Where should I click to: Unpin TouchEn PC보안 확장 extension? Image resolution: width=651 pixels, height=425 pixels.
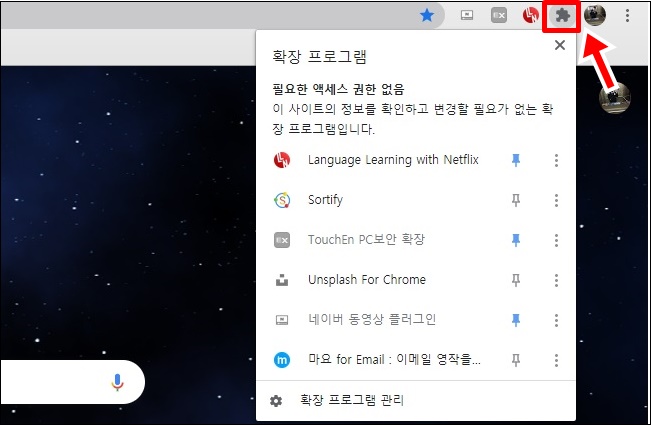(516, 240)
